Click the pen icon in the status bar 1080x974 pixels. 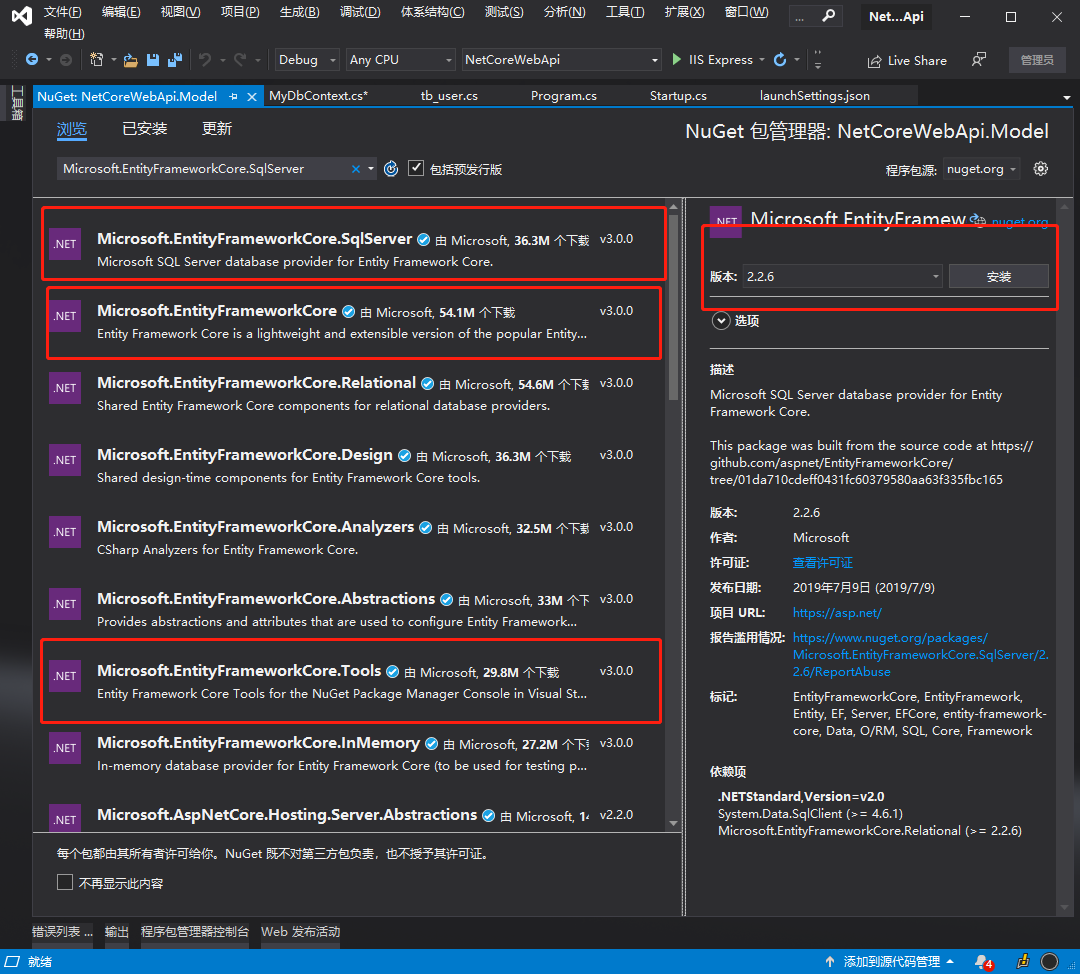[x=1023, y=961]
